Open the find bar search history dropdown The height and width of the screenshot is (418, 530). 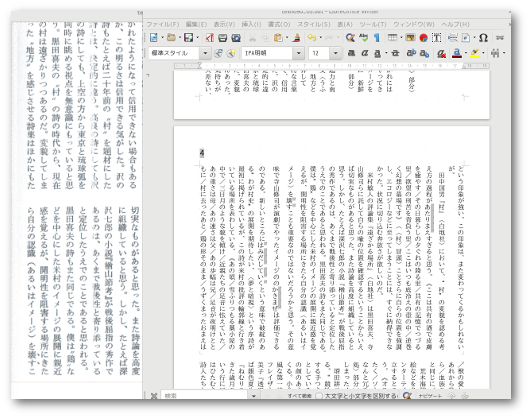(x=254, y=395)
